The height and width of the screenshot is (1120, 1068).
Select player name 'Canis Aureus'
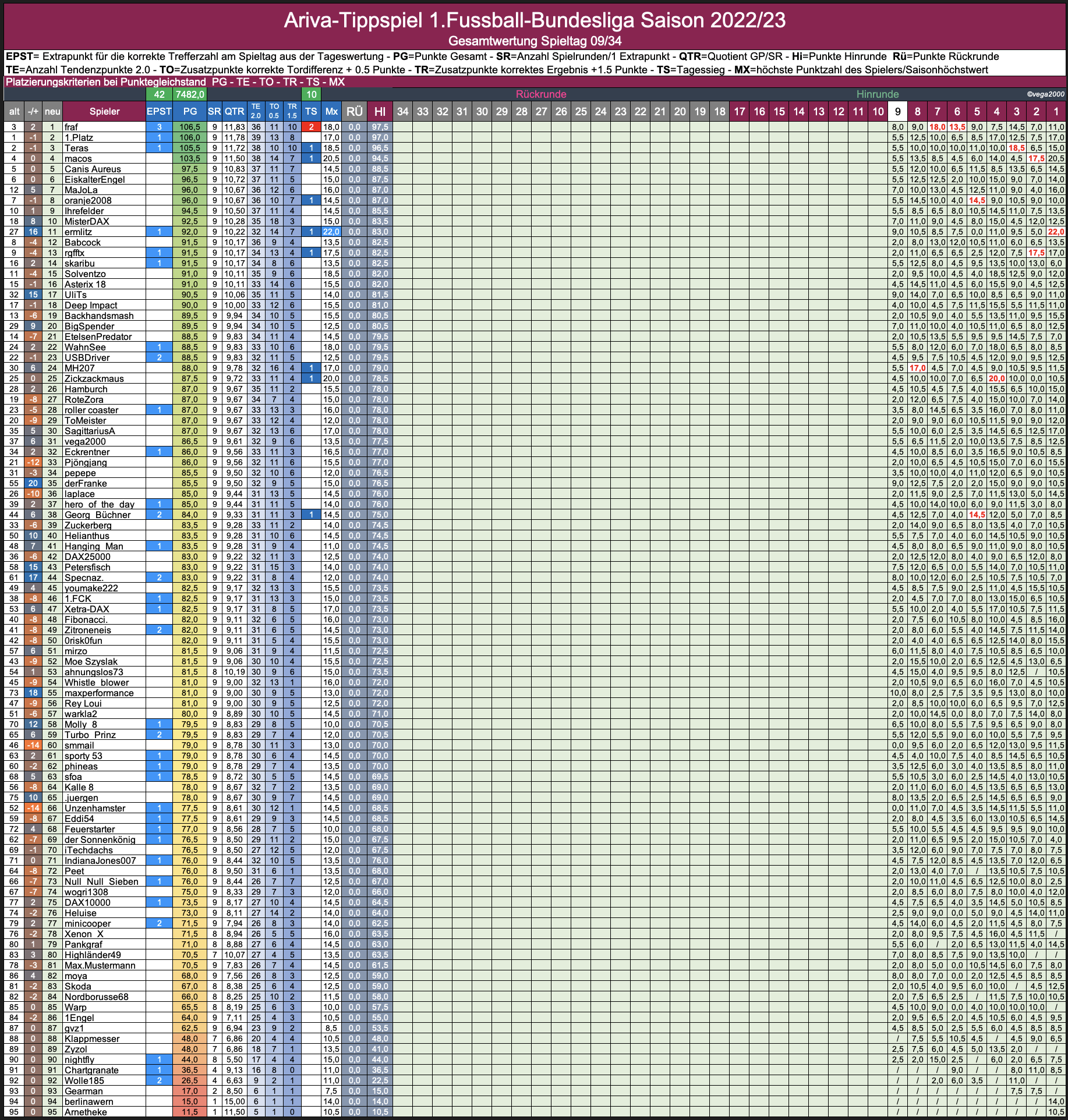93,169
